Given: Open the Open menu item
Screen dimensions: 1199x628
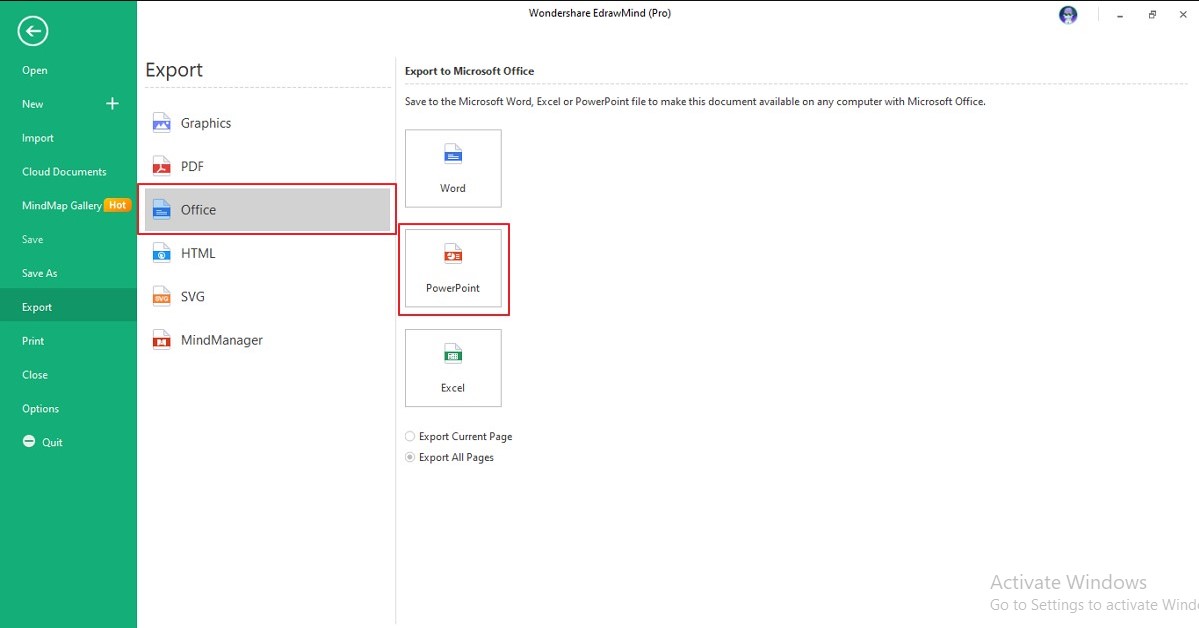Looking at the screenshot, I should click(34, 70).
